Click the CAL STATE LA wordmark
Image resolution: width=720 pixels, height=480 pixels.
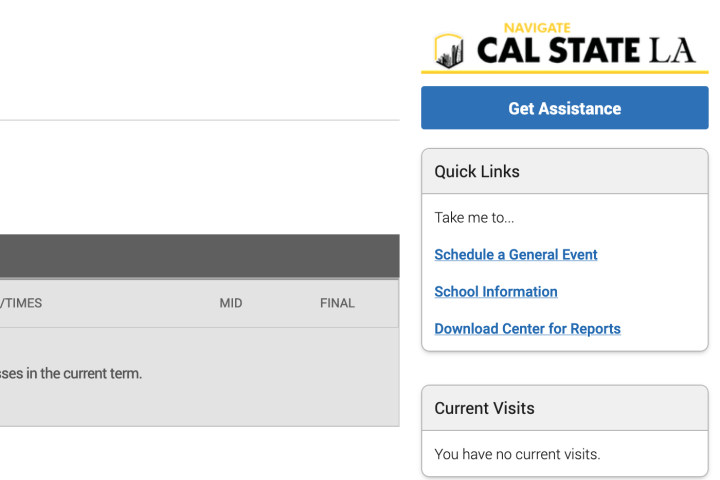point(585,50)
